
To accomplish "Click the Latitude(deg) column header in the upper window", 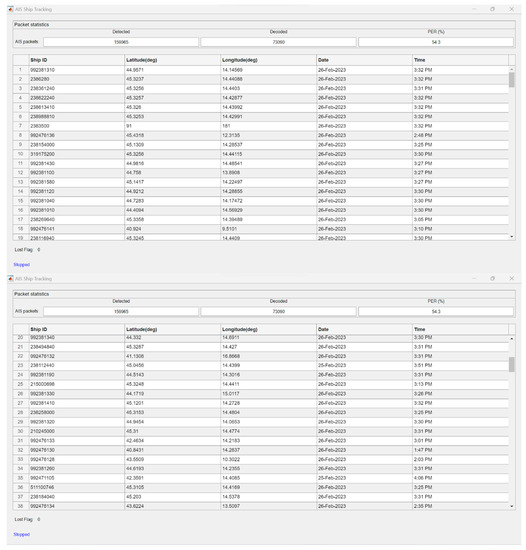I will (172, 60).
